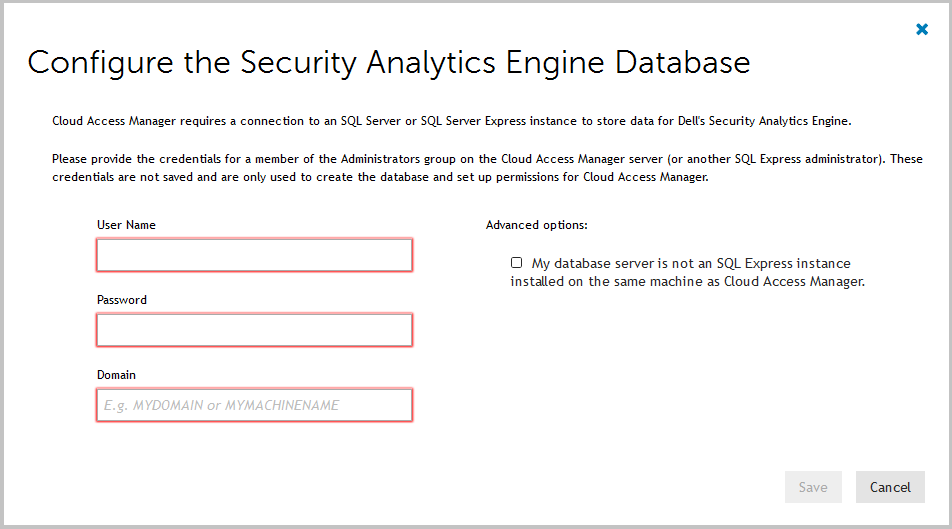Click the "Password" field label

[122, 300]
